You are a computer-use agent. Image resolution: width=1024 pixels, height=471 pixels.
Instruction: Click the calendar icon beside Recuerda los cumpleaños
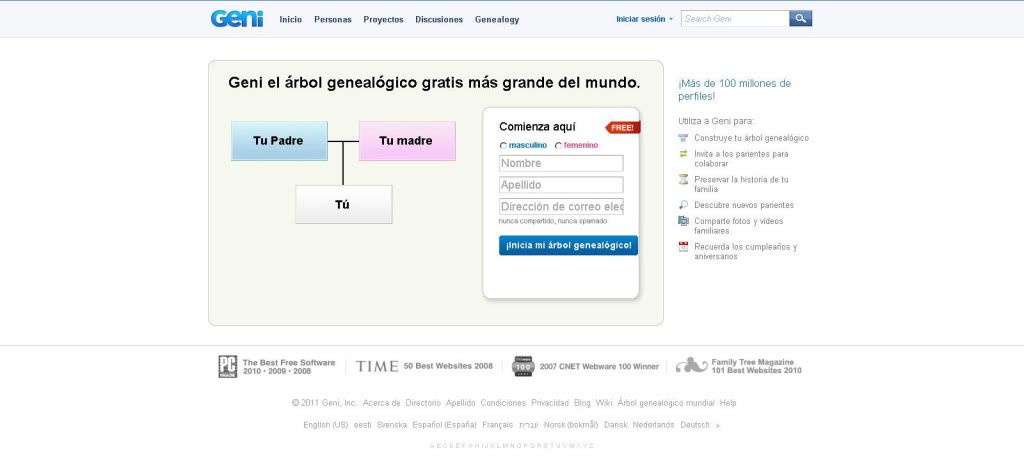[x=683, y=246]
